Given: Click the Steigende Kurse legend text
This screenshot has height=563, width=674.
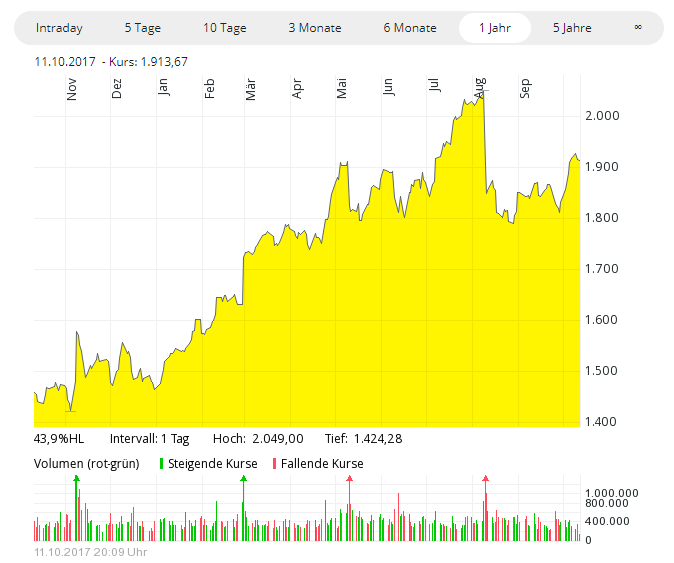Looking at the screenshot, I should [x=213, y=464].
